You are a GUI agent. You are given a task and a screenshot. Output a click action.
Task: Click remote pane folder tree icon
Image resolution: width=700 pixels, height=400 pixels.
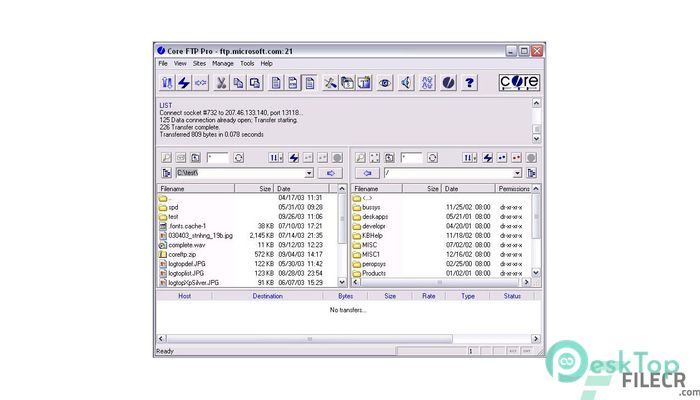coord(531,173)
